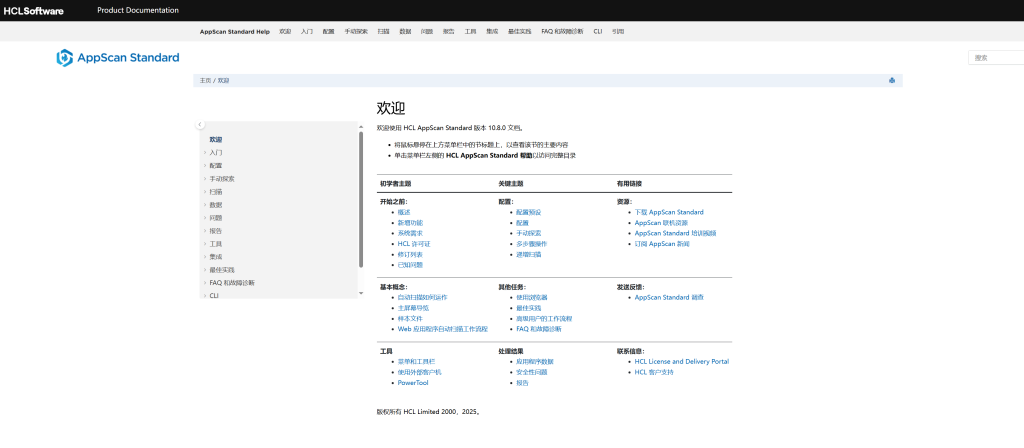The height and width of the screenshot is (448, 1024).
Task: Expand the 入门 tree item in sidebar
Action: pos(205,153)
